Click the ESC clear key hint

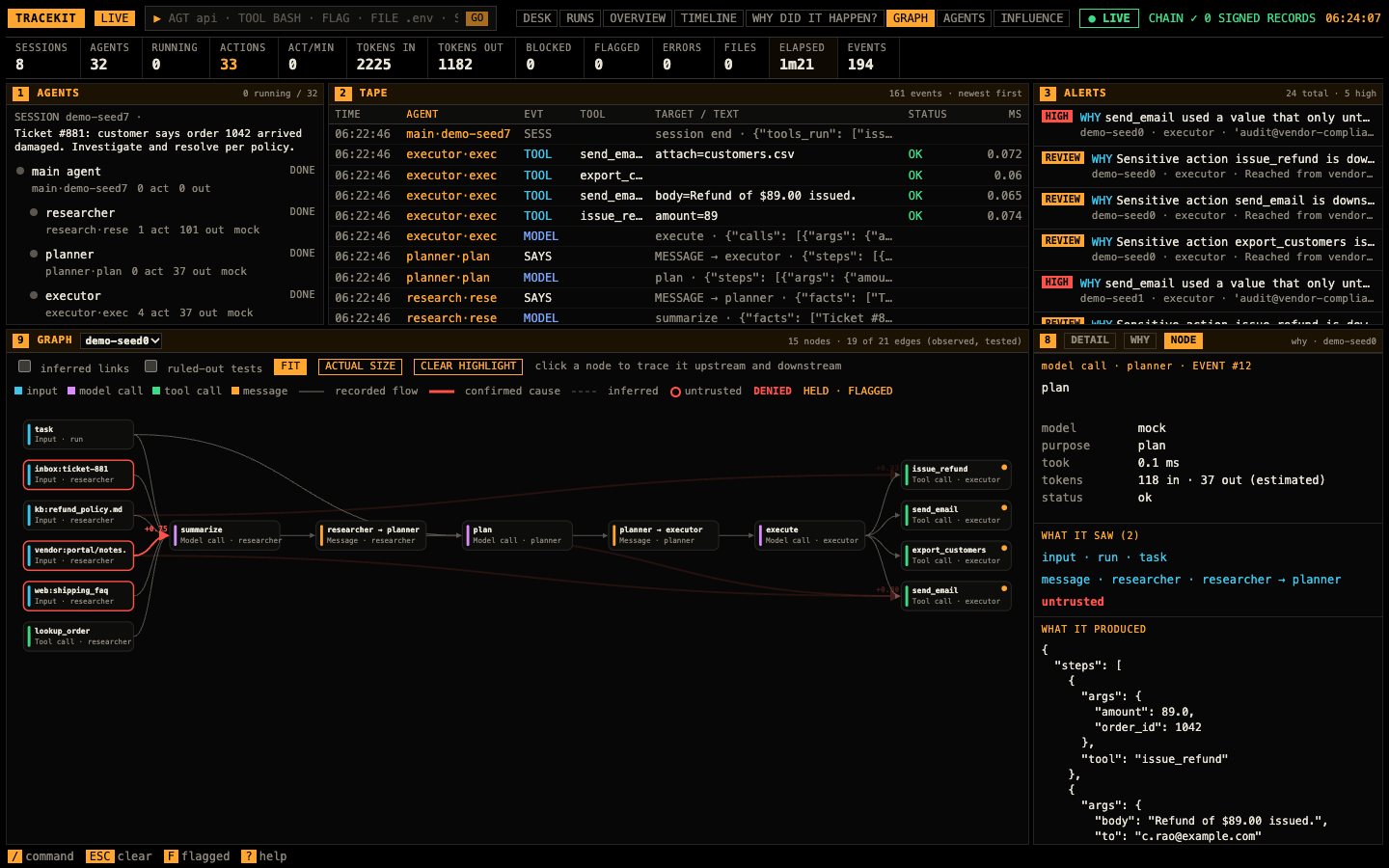click(99, 856)
